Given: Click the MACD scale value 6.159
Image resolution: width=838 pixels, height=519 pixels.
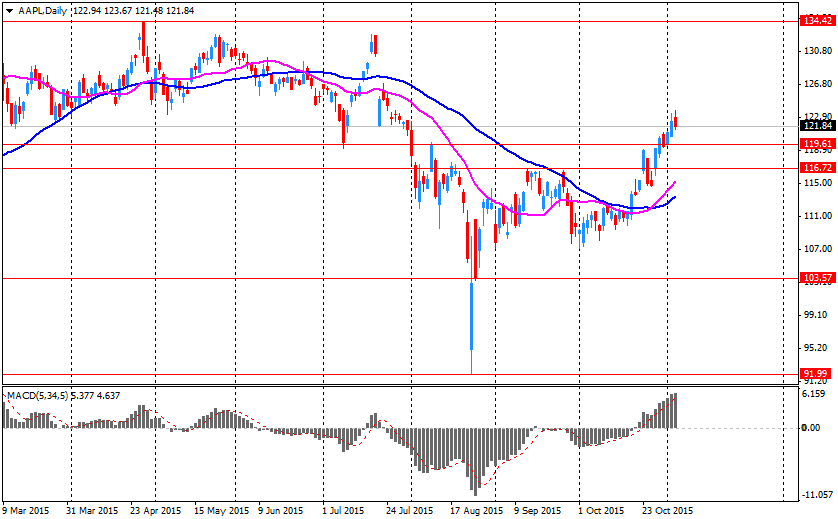Looking at the screenshot, I should click(814, 394).
